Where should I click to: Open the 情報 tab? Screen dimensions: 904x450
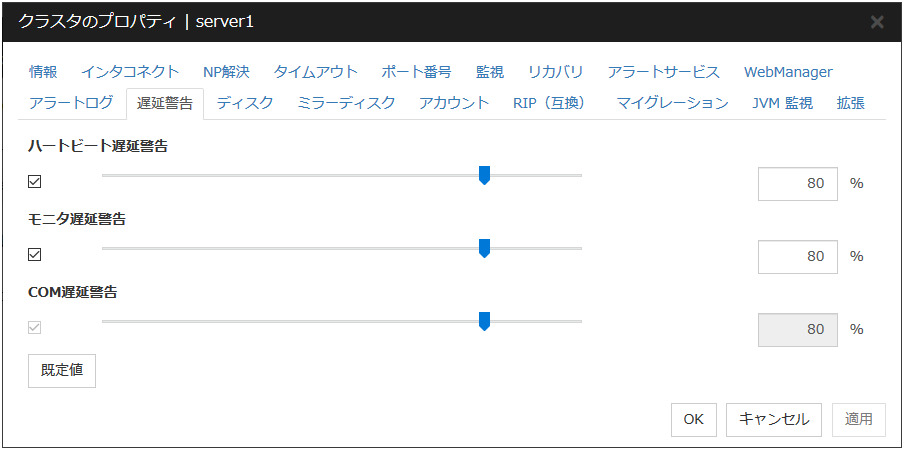pos(43,72)
